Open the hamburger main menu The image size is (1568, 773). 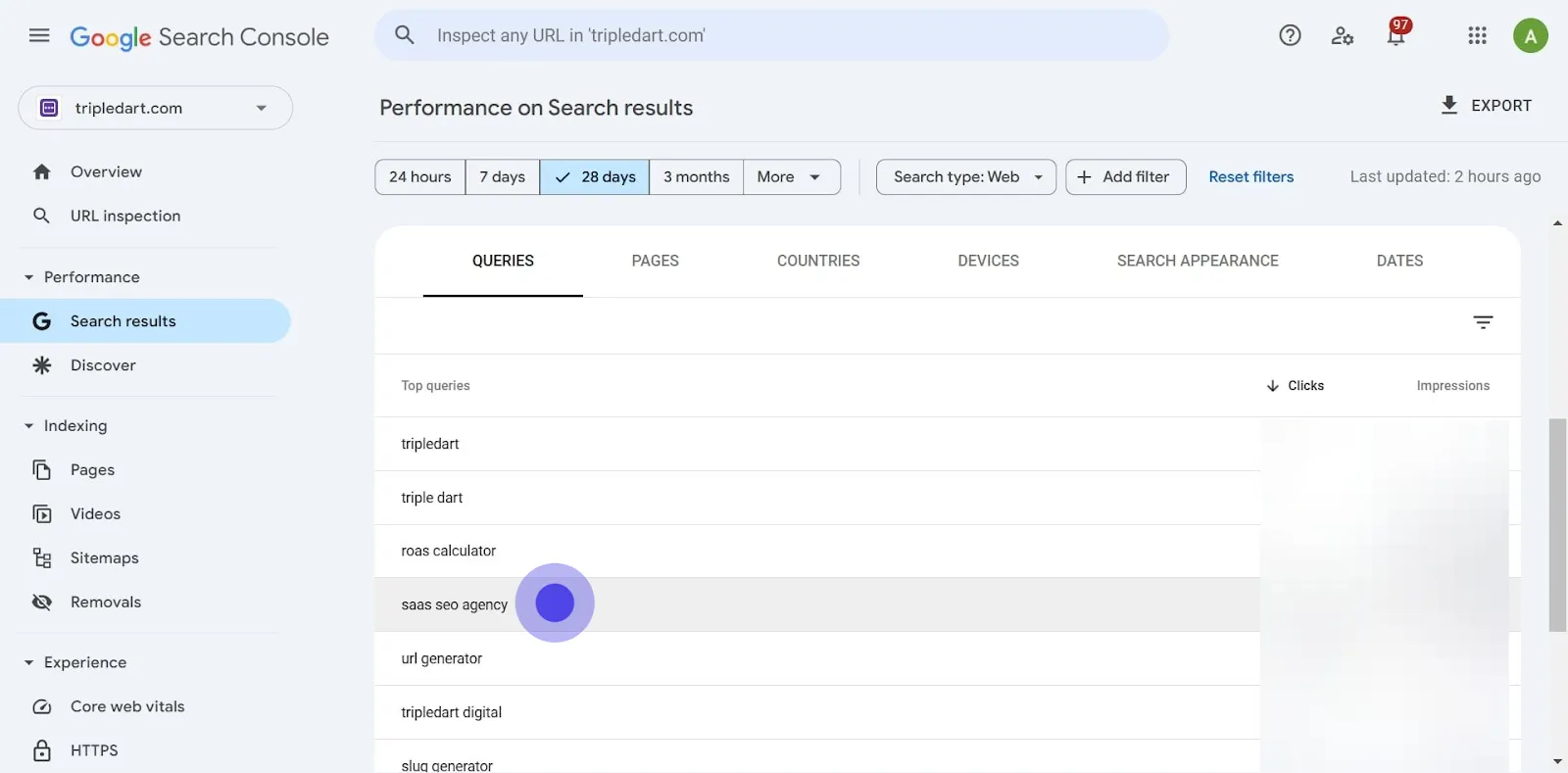[x=39, y=36]
